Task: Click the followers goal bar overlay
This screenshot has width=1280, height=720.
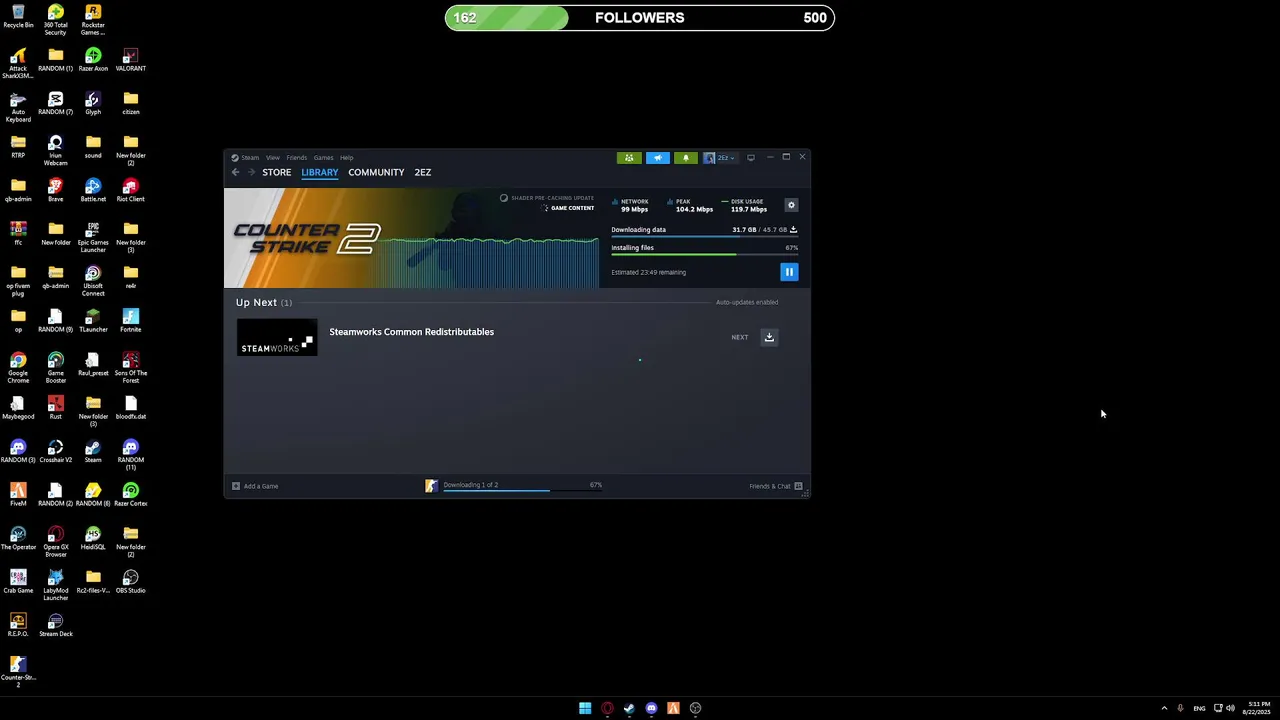Action: click(x=640, y=18)
